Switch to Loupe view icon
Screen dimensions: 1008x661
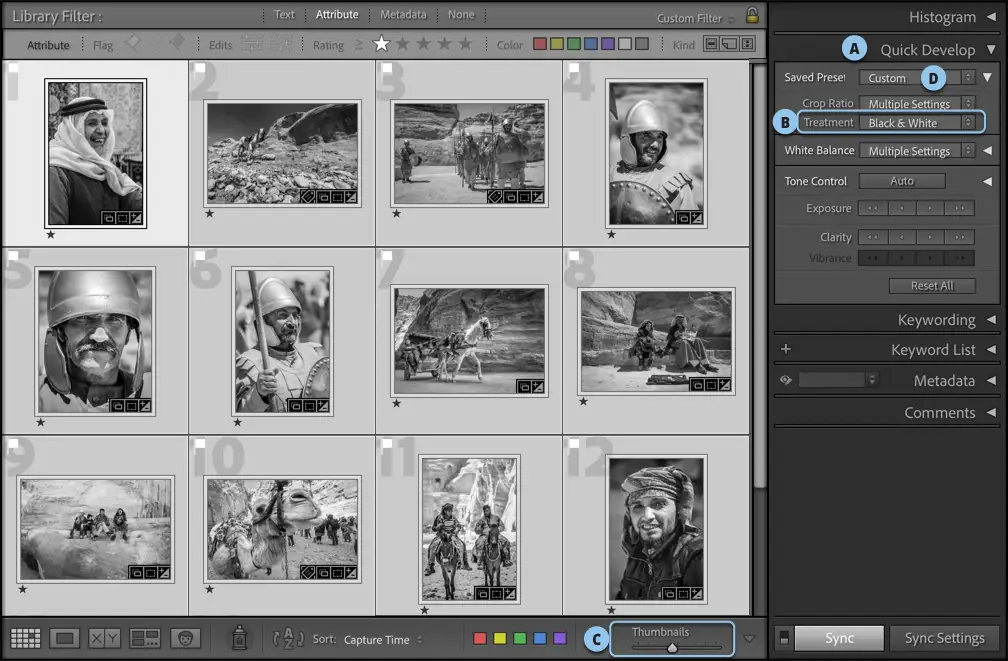65,638
